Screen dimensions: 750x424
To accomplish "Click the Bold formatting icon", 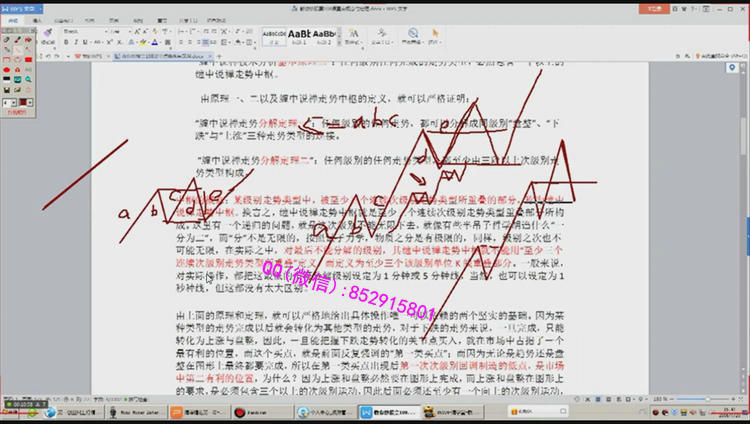I will click(x=64, y=42).
